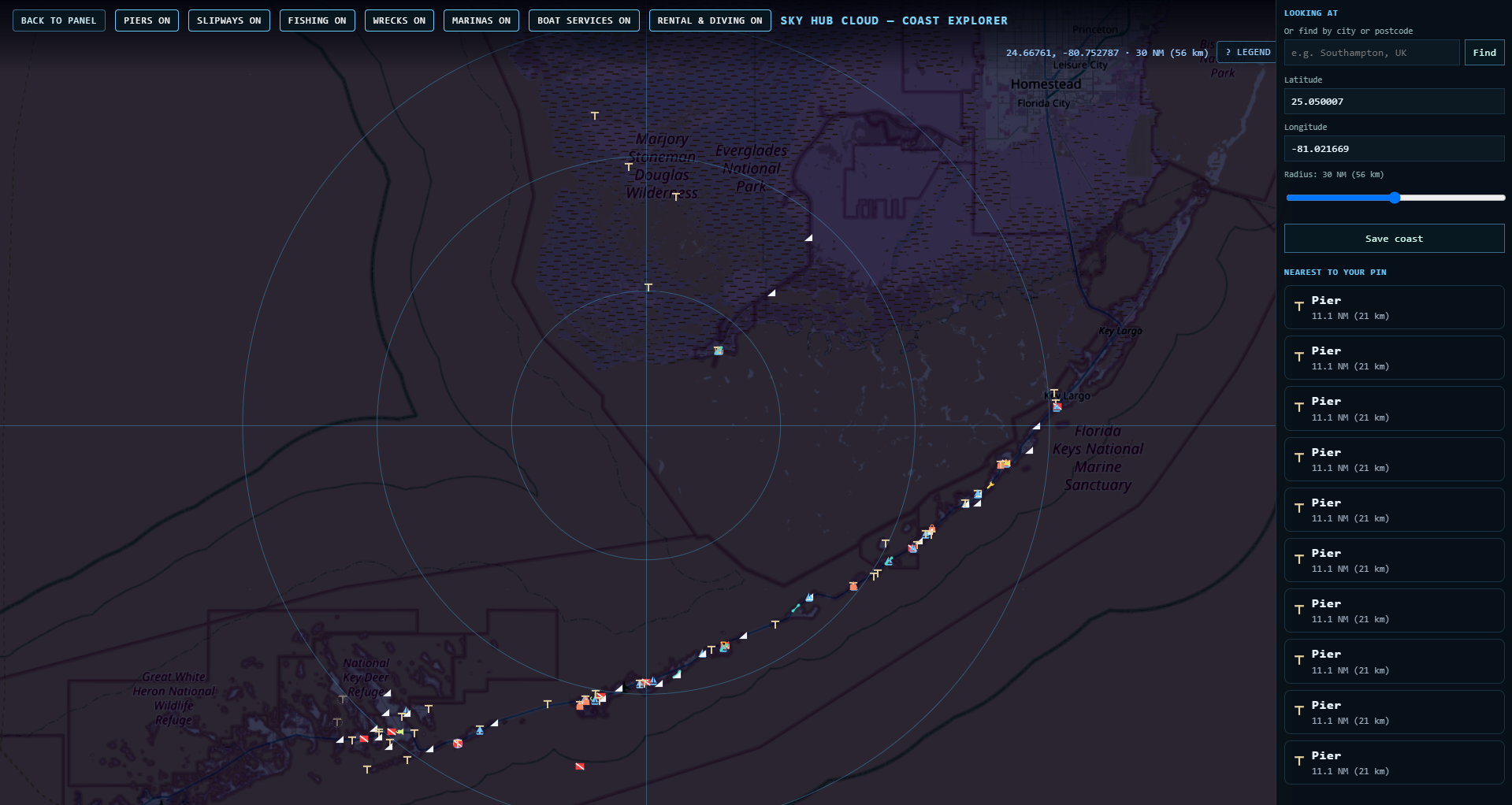Image resolution: width=1512 pixels, height=805 pixels.
Task: Open the LEGEND overlay
Action: coord(1247,52)
